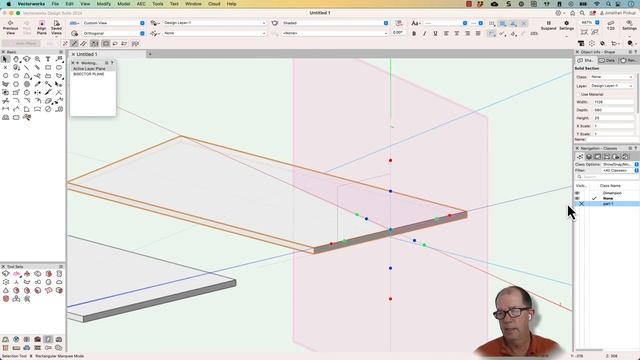The height and width of the screenshot is (360, 640).
Task: Switch to Sheet Layers tab icon in Navigation
Action: pos(598,157)
